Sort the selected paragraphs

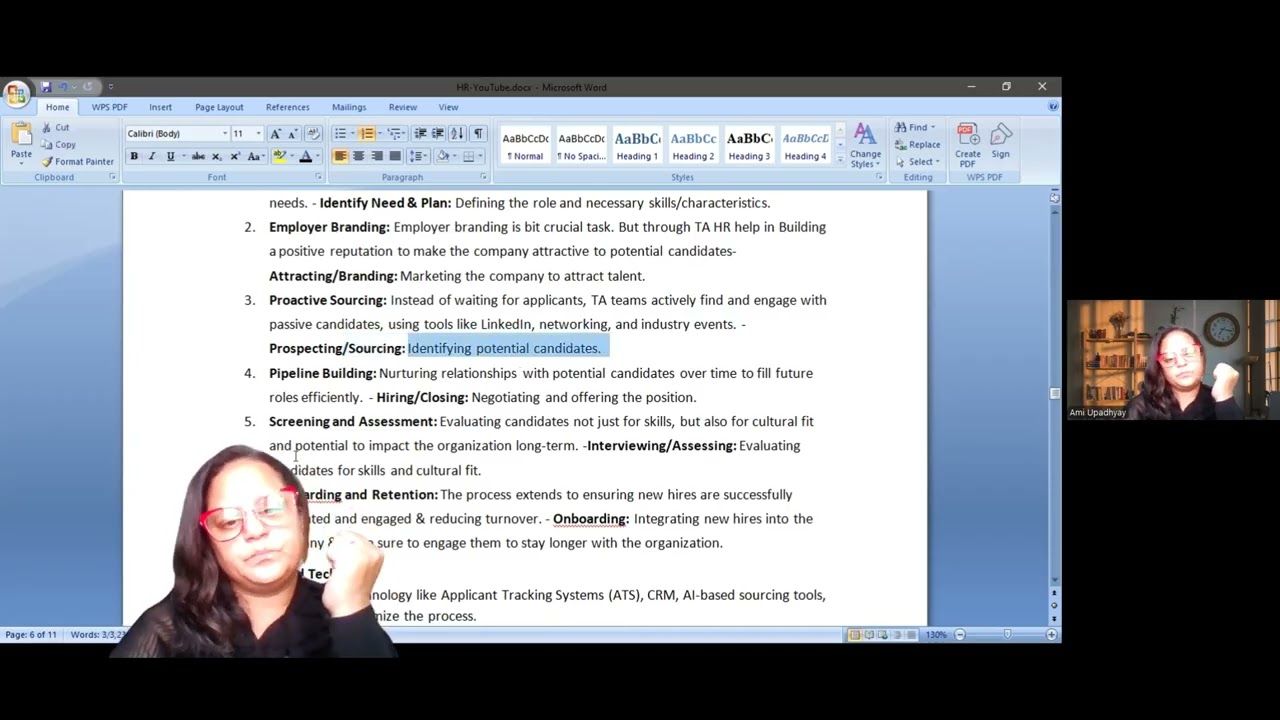tap(457, 134)
